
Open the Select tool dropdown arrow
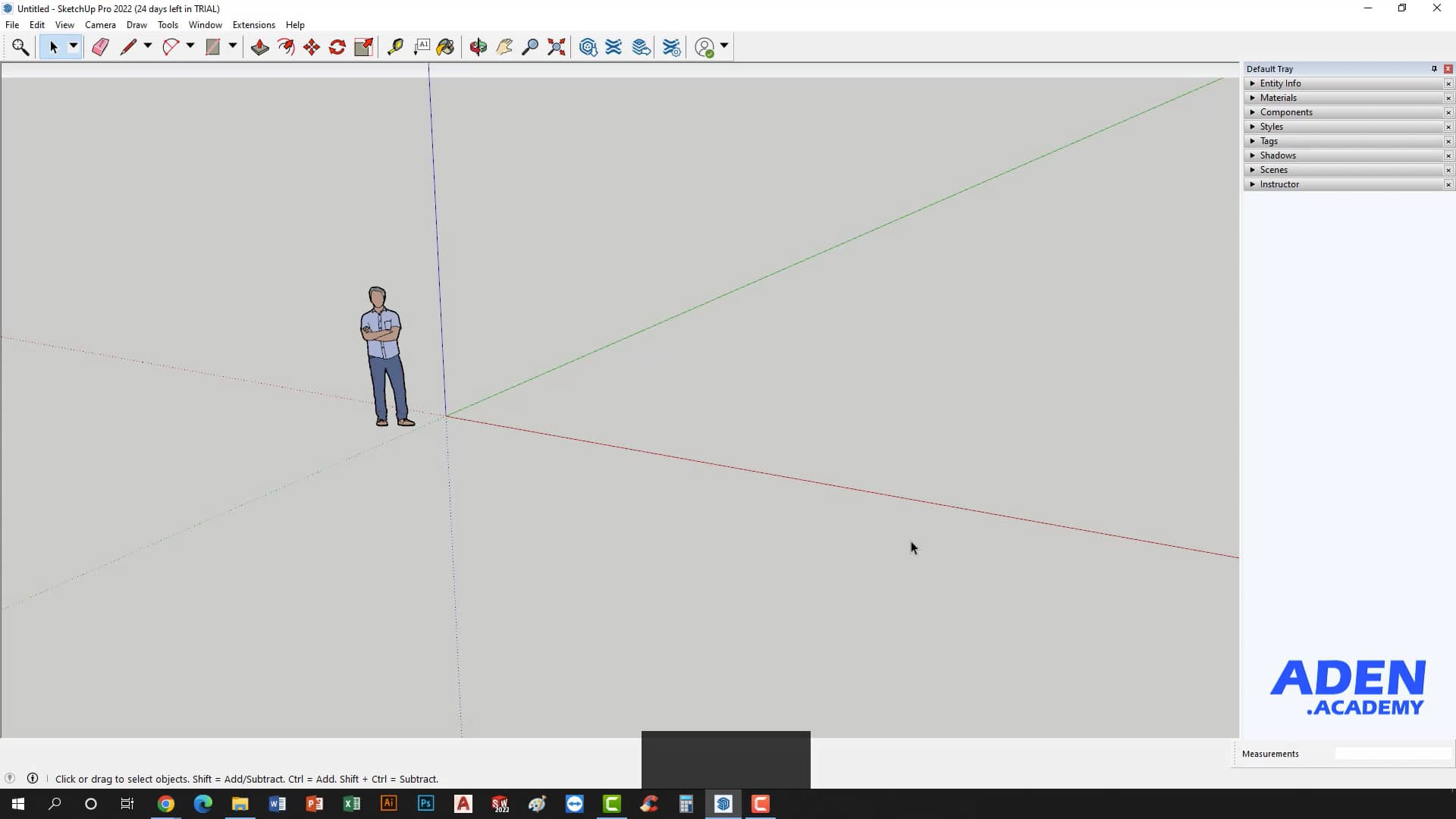click(74, 46)
